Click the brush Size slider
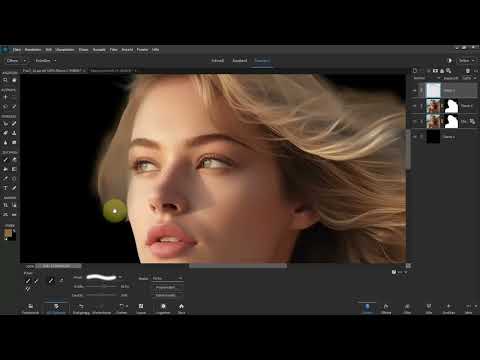 102,286
